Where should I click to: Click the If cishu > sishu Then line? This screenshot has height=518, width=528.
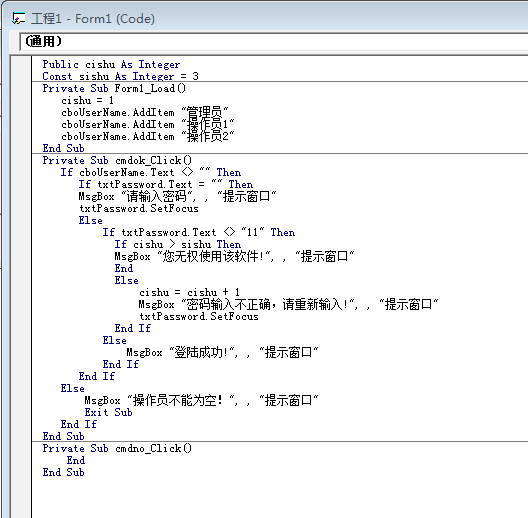tap(177, 244)
